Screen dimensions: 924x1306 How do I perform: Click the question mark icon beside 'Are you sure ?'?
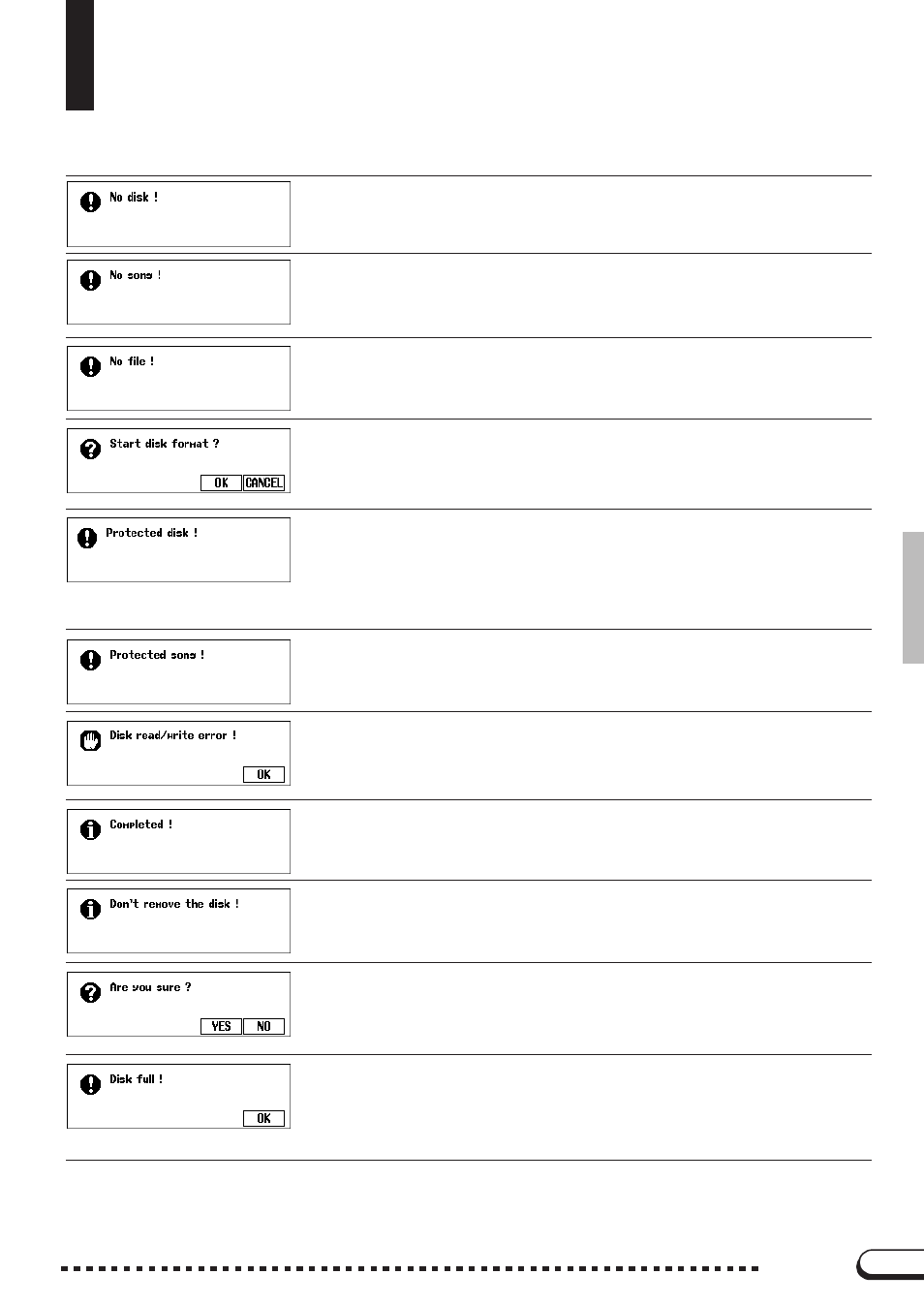tap(90, 992)
